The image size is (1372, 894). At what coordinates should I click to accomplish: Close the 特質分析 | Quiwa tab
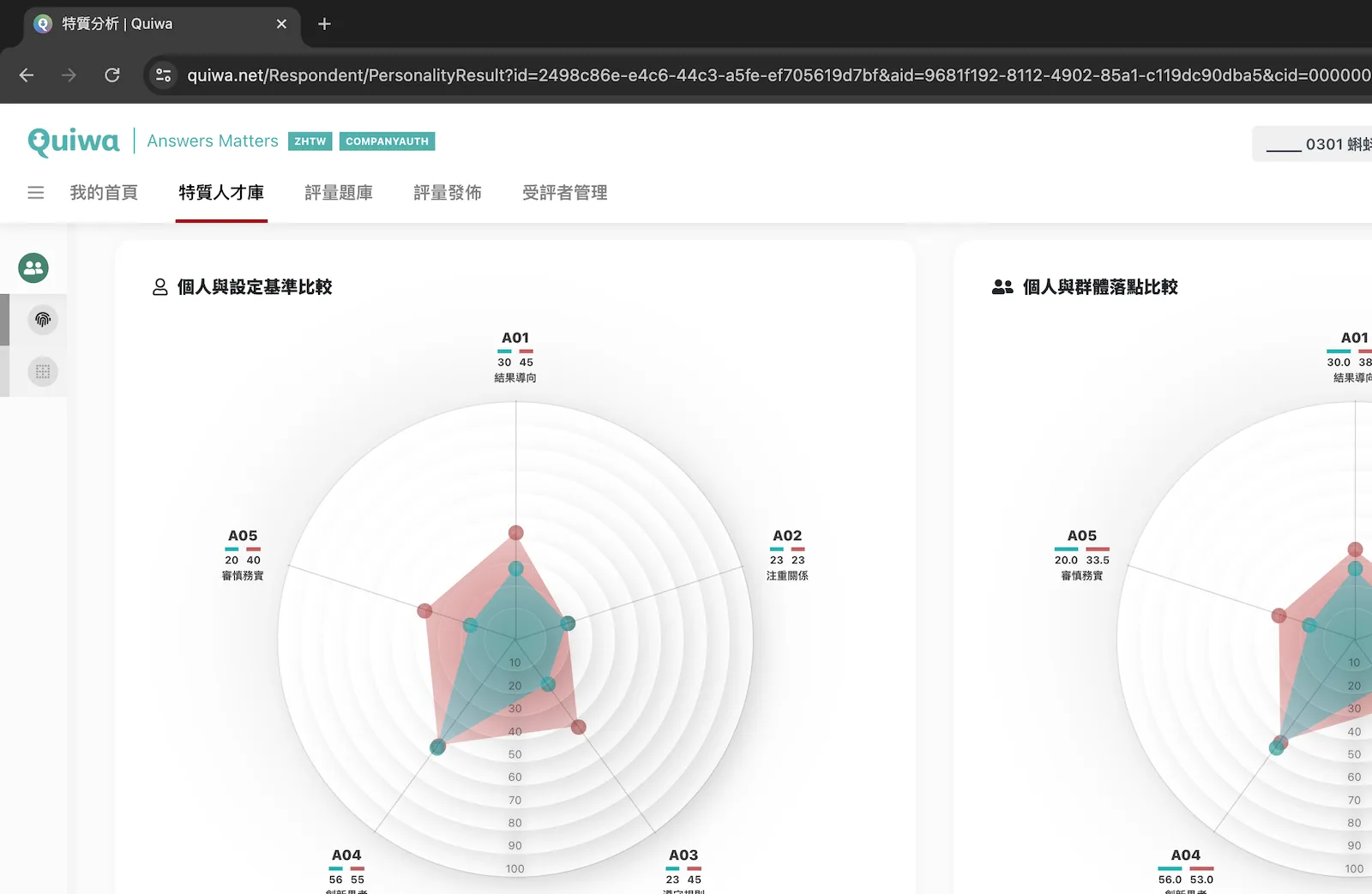[x=281, y=24]
